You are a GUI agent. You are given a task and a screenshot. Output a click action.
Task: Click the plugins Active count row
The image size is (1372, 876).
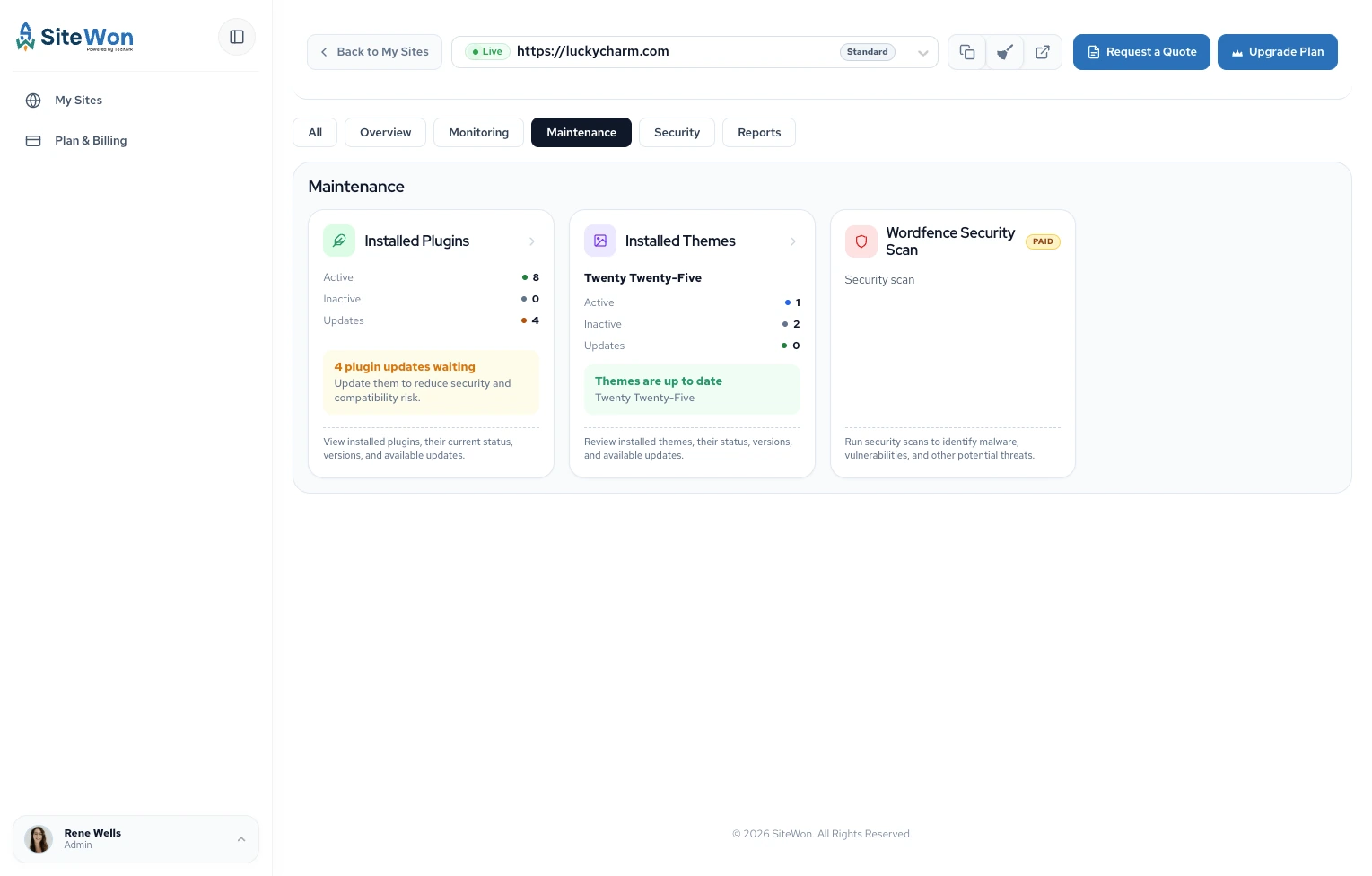[431, 277]
